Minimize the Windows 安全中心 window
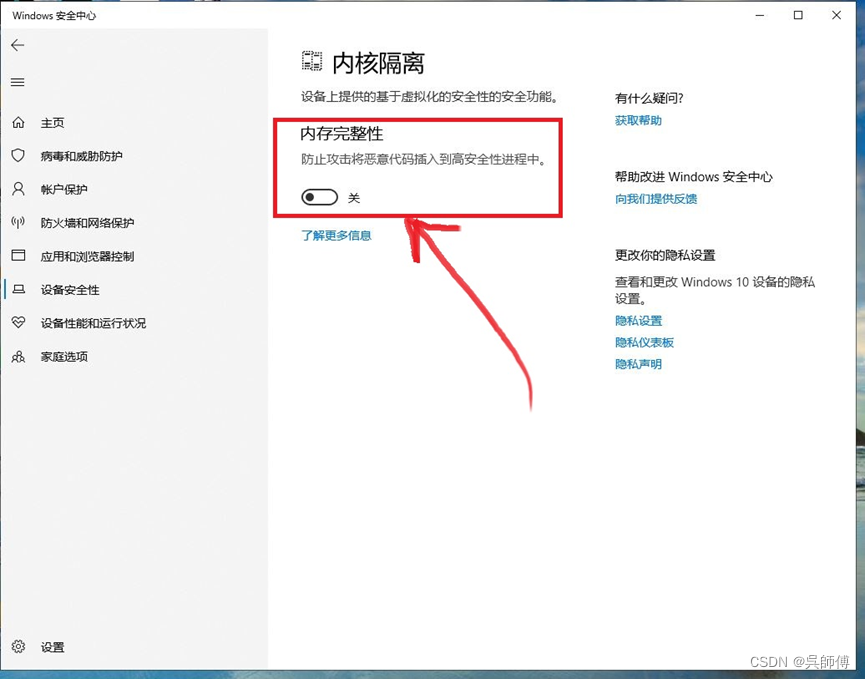 (x=760, y=15)
